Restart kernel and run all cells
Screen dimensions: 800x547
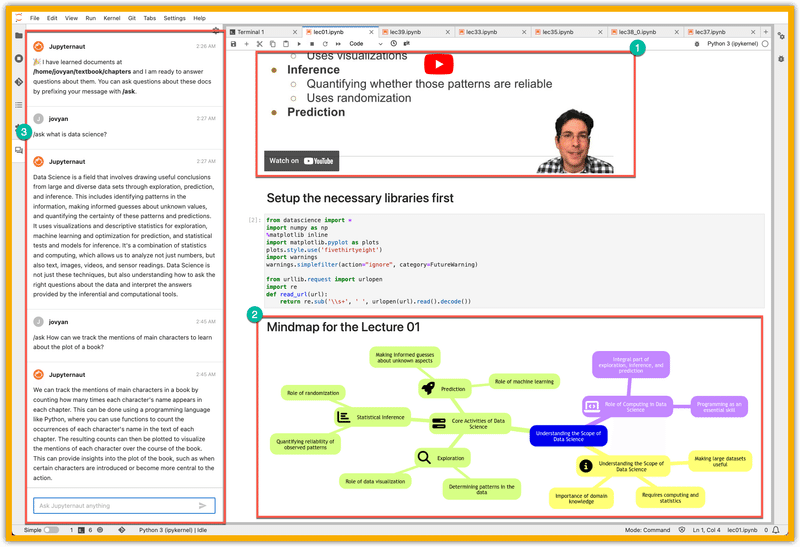tap(338, 44)
